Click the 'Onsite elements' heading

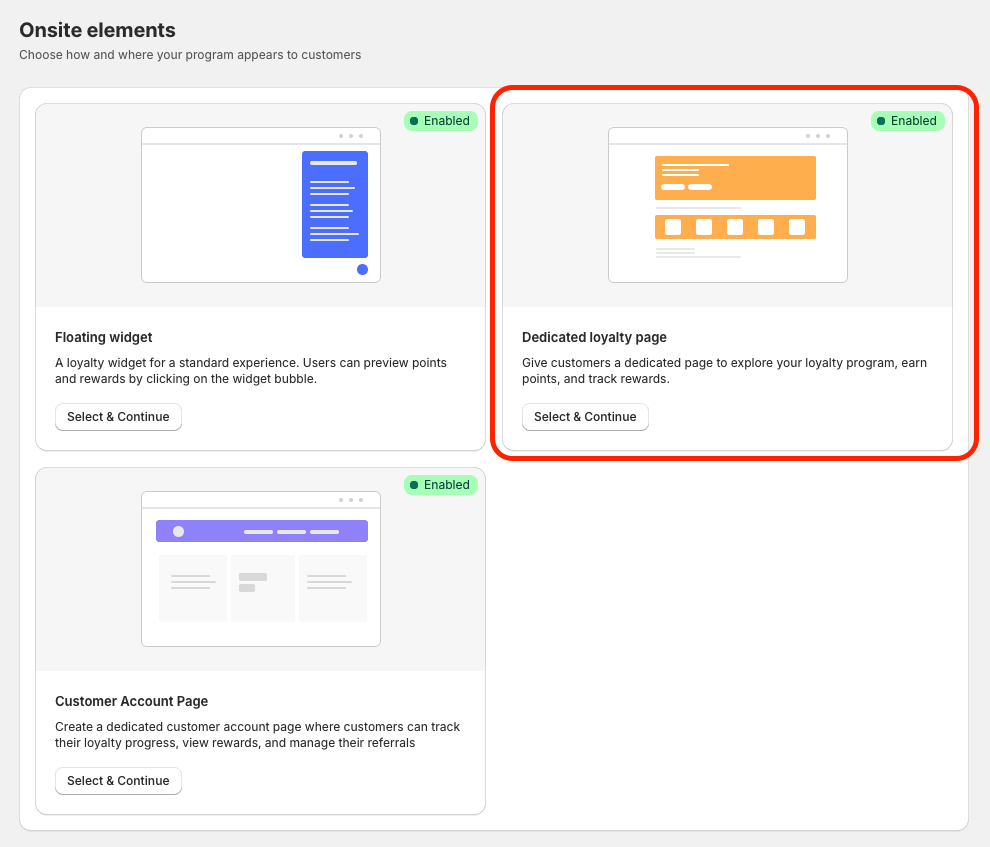point(97,30)
